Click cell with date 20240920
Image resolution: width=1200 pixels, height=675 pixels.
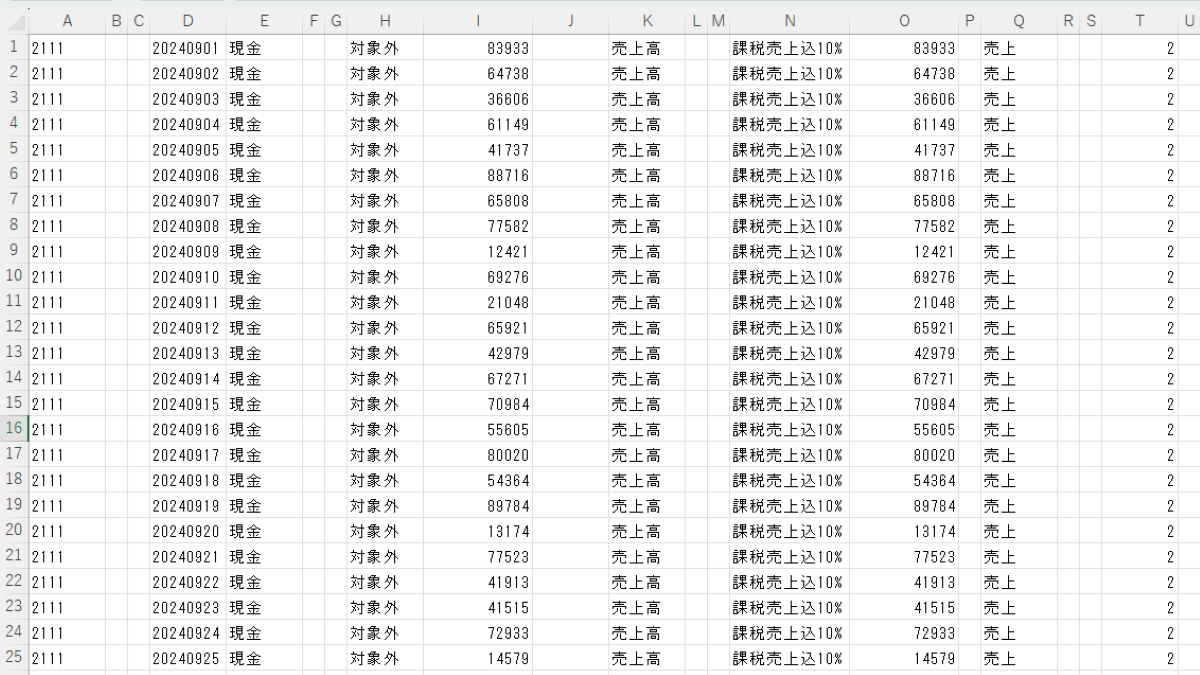(x=188, y=531)
